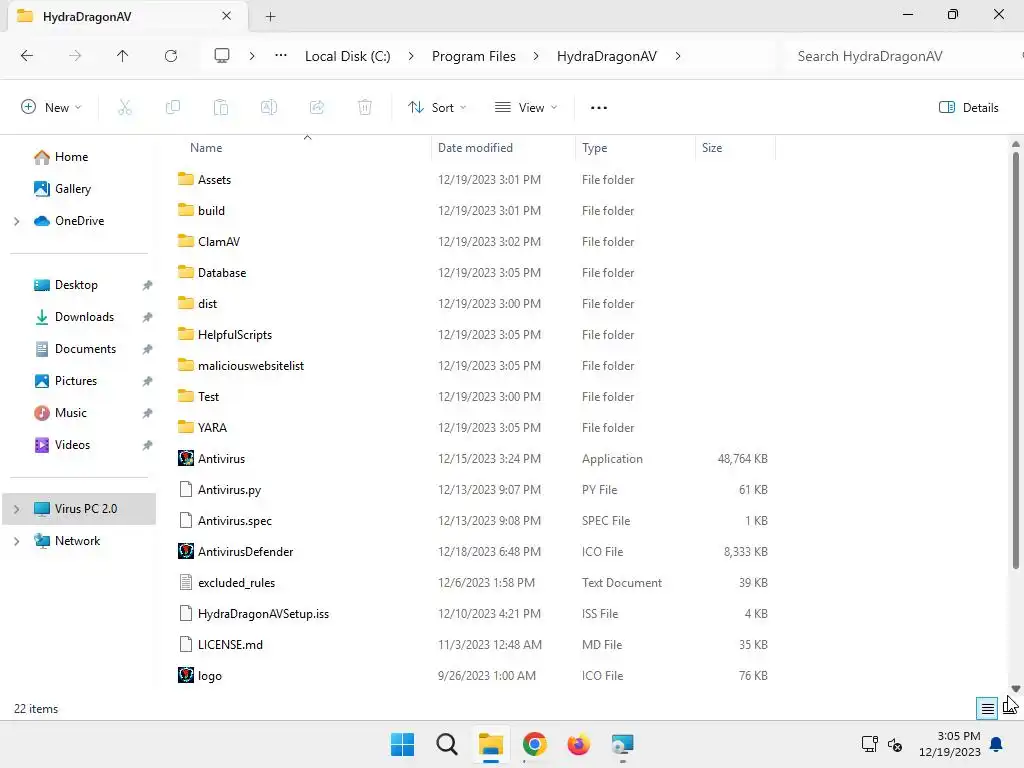Screen dimensions: 1024x768
Task: Open Documents quick access folder
Action: [85, 349]
